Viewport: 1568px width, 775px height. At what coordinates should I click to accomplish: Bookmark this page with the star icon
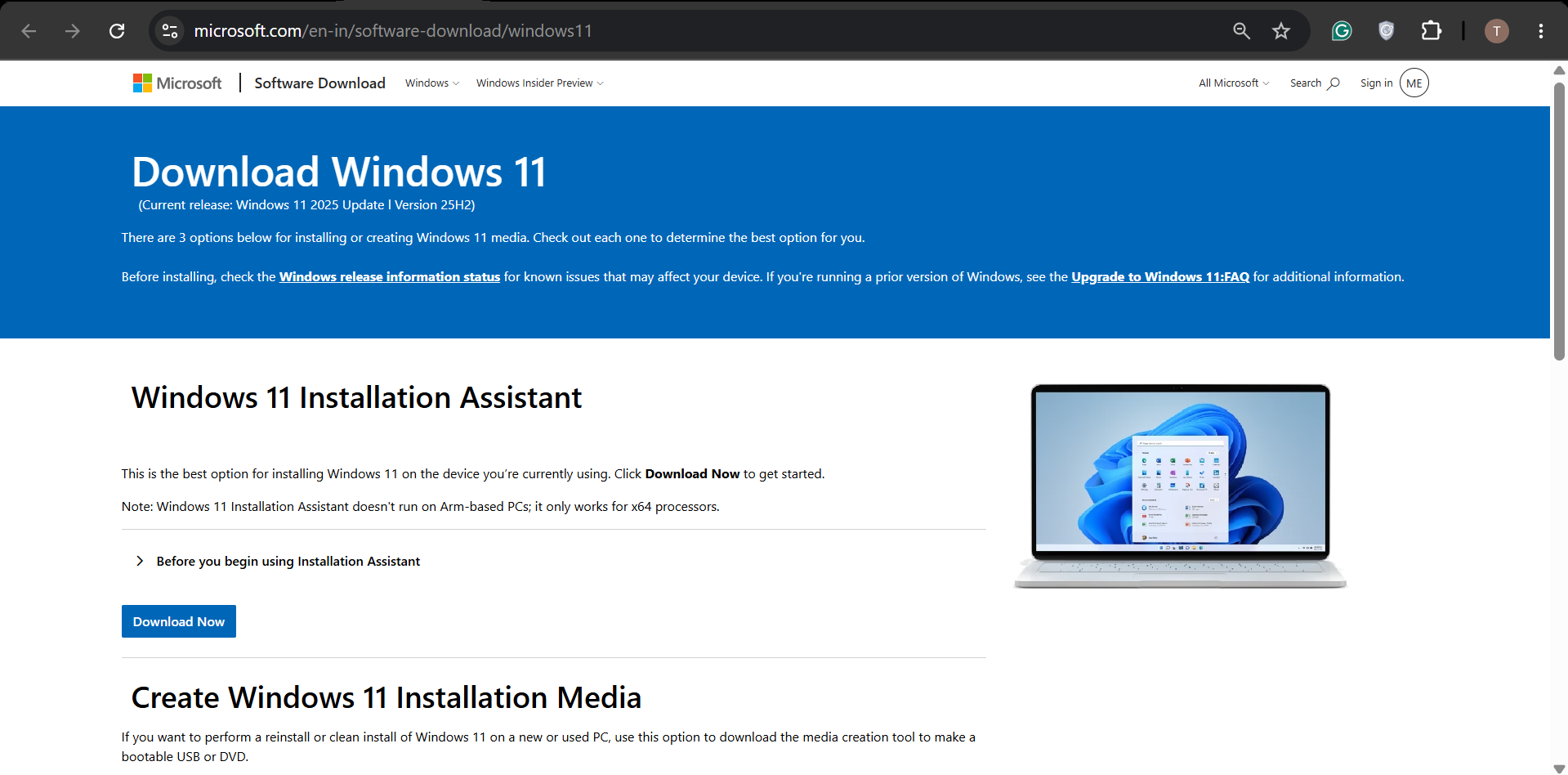[1280, 31]
